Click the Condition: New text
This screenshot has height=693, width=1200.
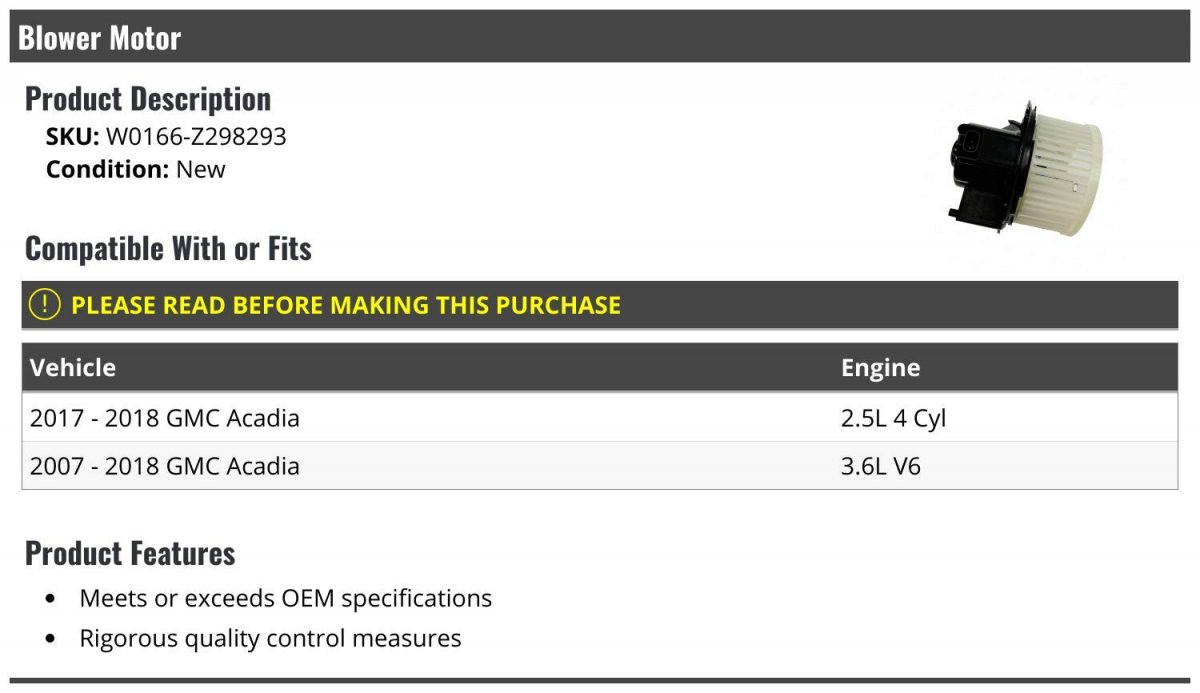136,169
